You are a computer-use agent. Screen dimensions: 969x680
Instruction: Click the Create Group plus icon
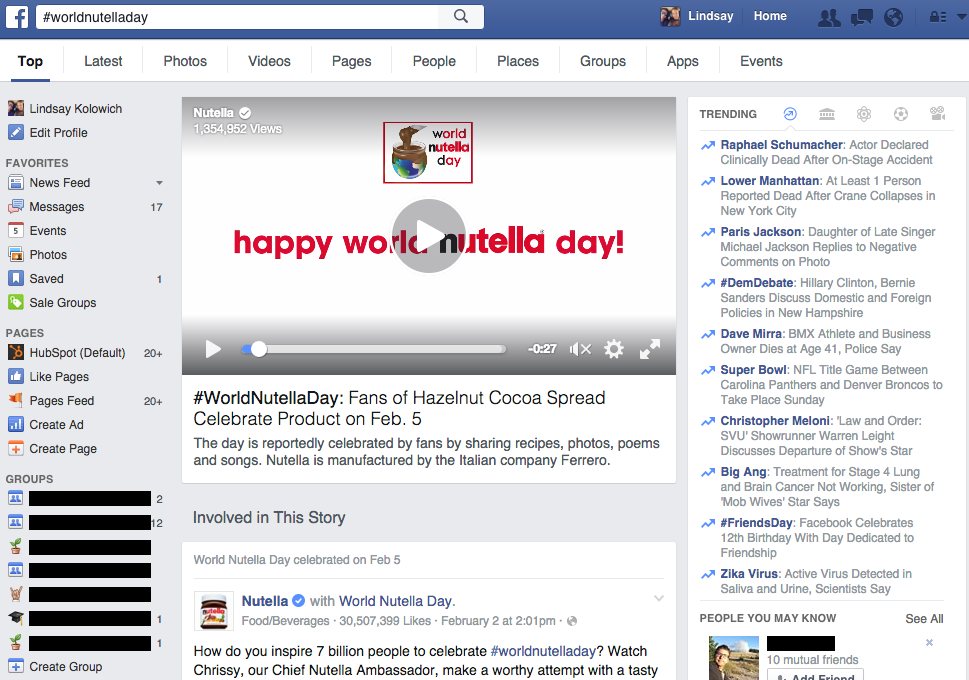click(x=15, y=666)
